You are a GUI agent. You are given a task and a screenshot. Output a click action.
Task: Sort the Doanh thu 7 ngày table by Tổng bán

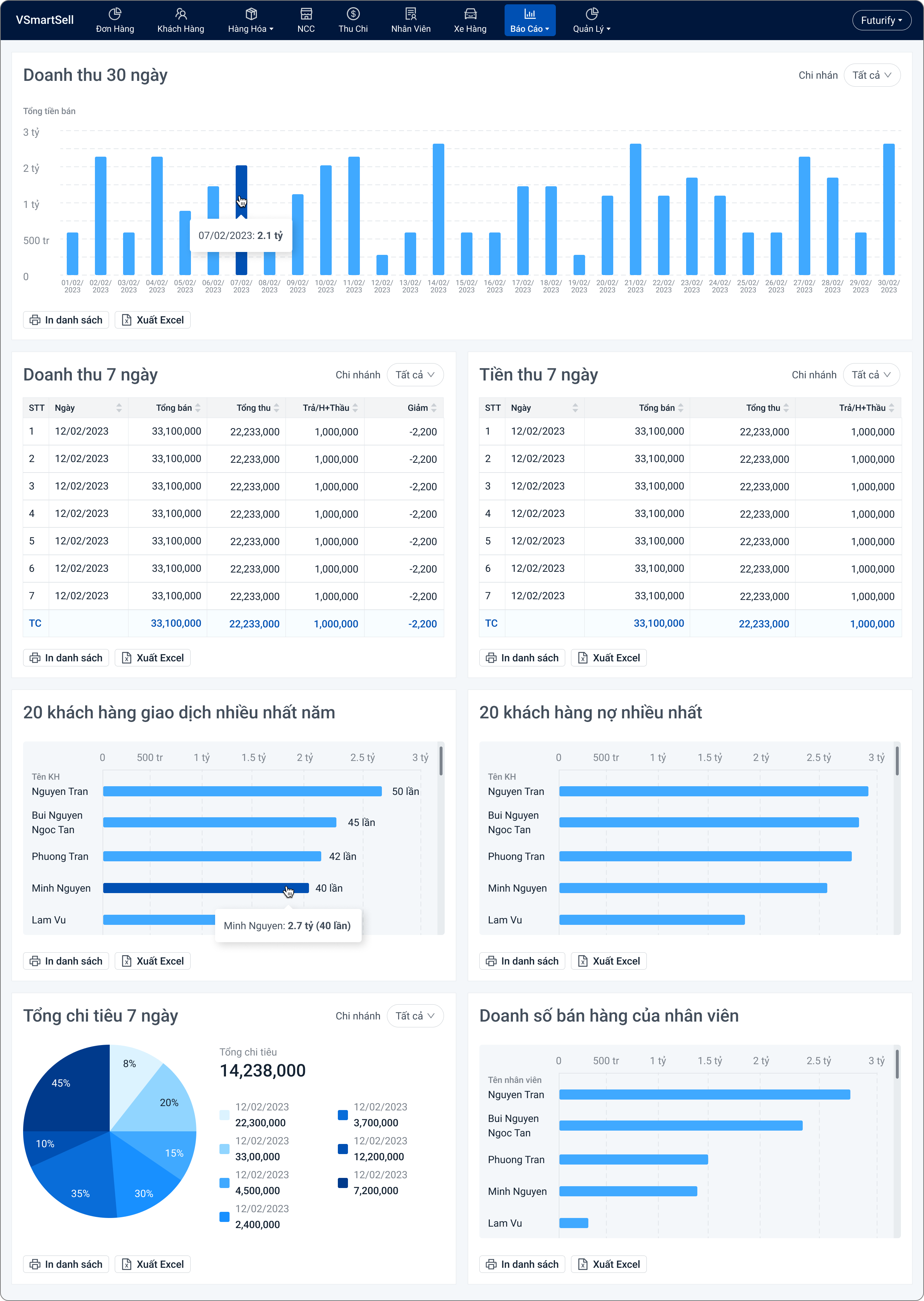(x=198, y=408)
